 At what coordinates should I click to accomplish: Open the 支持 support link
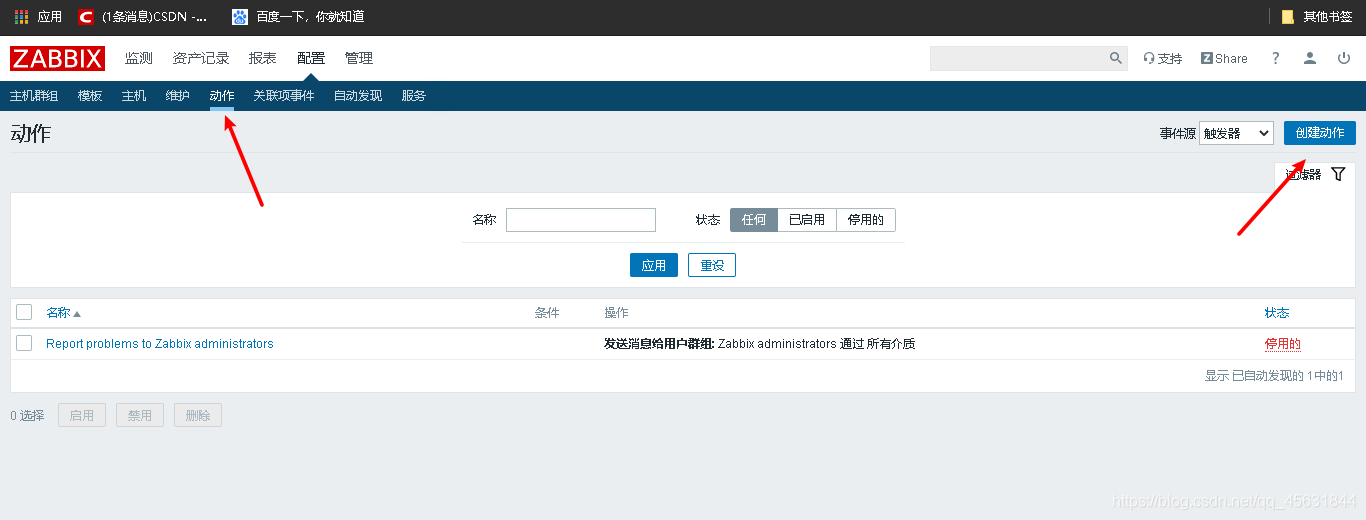(1162, 59)
